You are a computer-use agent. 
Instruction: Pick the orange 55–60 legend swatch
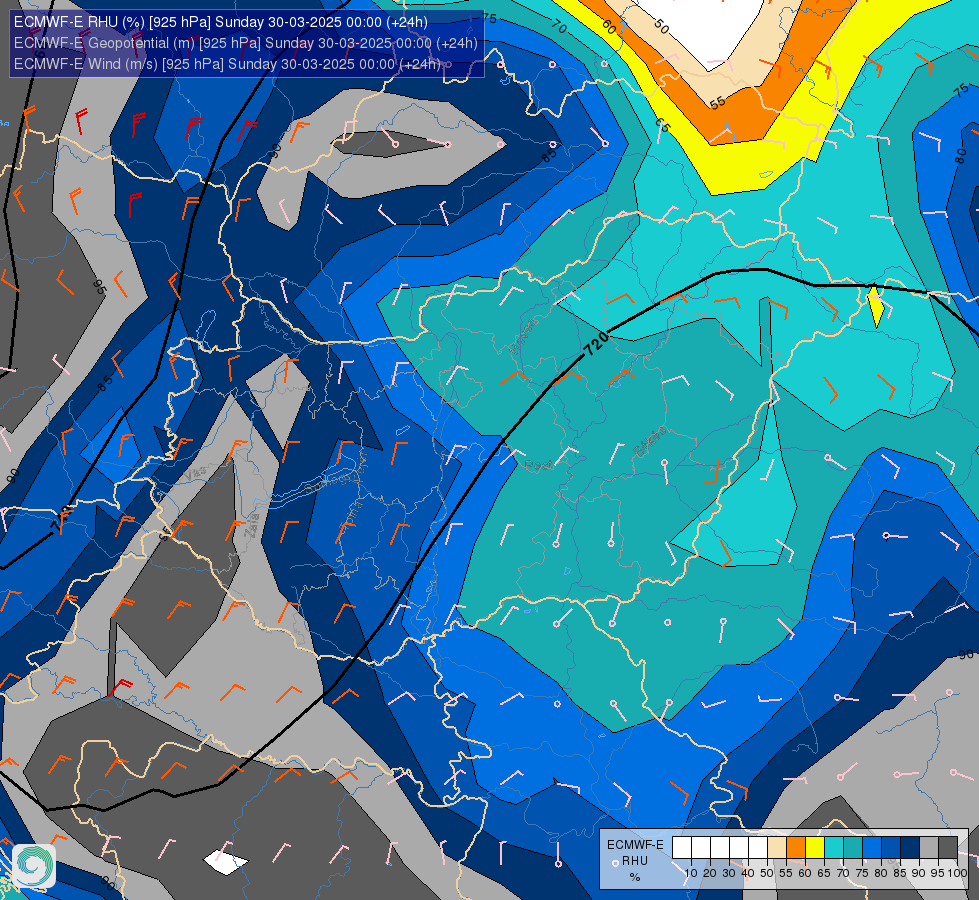[795, 848]
